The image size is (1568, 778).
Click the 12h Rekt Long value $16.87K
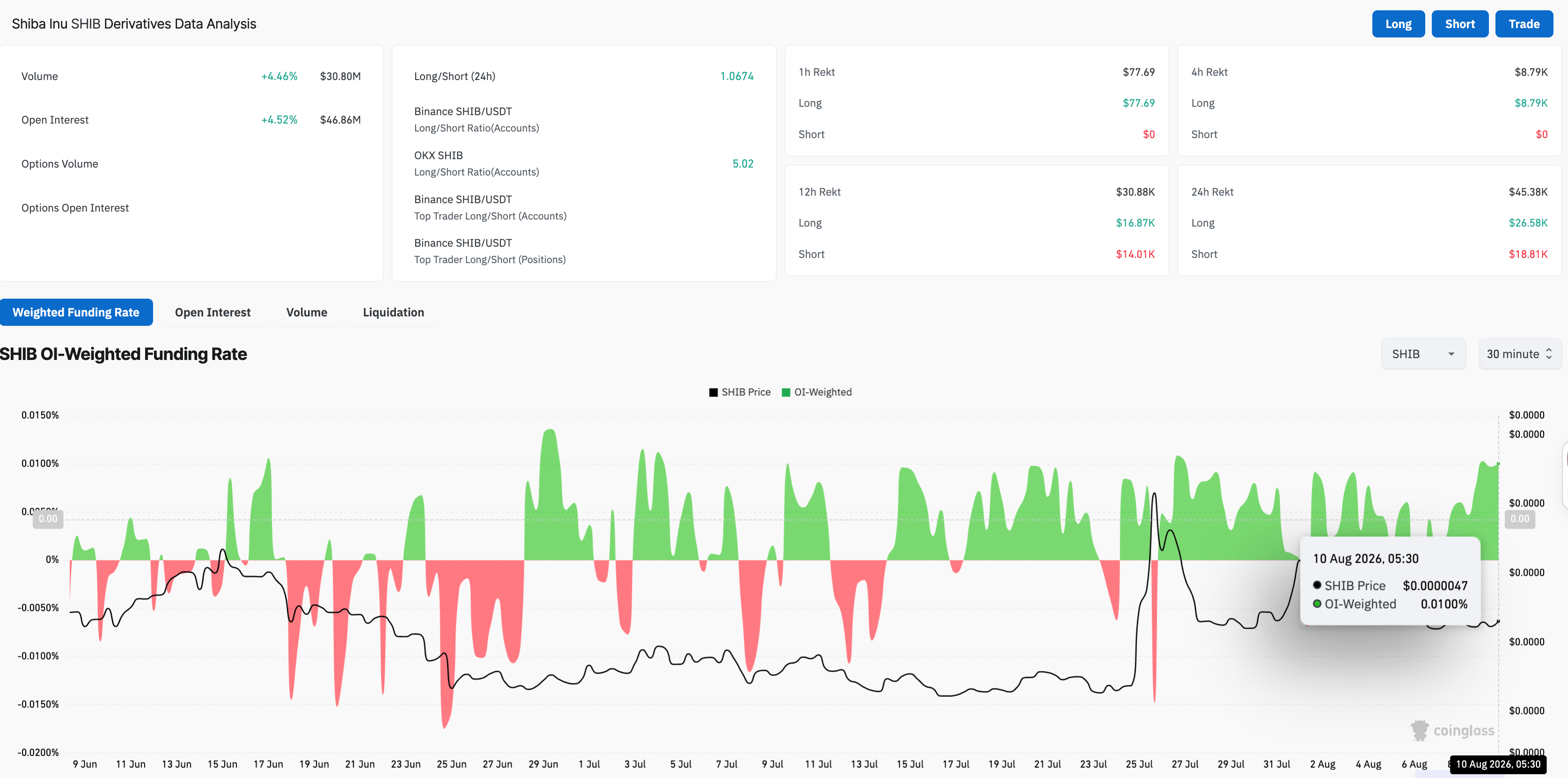pos(1135,223)
